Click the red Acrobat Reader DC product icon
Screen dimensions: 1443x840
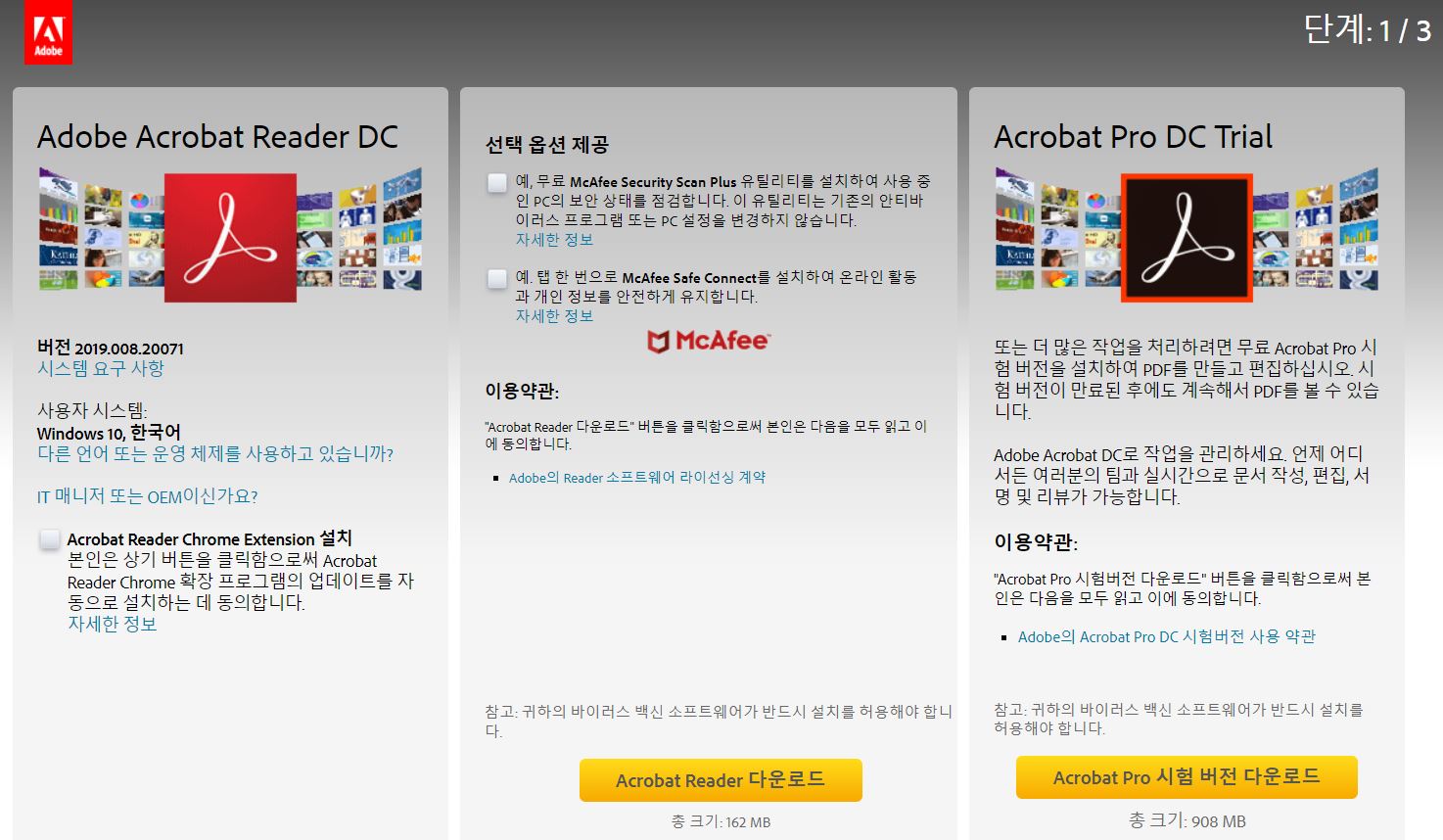(230, 238)
